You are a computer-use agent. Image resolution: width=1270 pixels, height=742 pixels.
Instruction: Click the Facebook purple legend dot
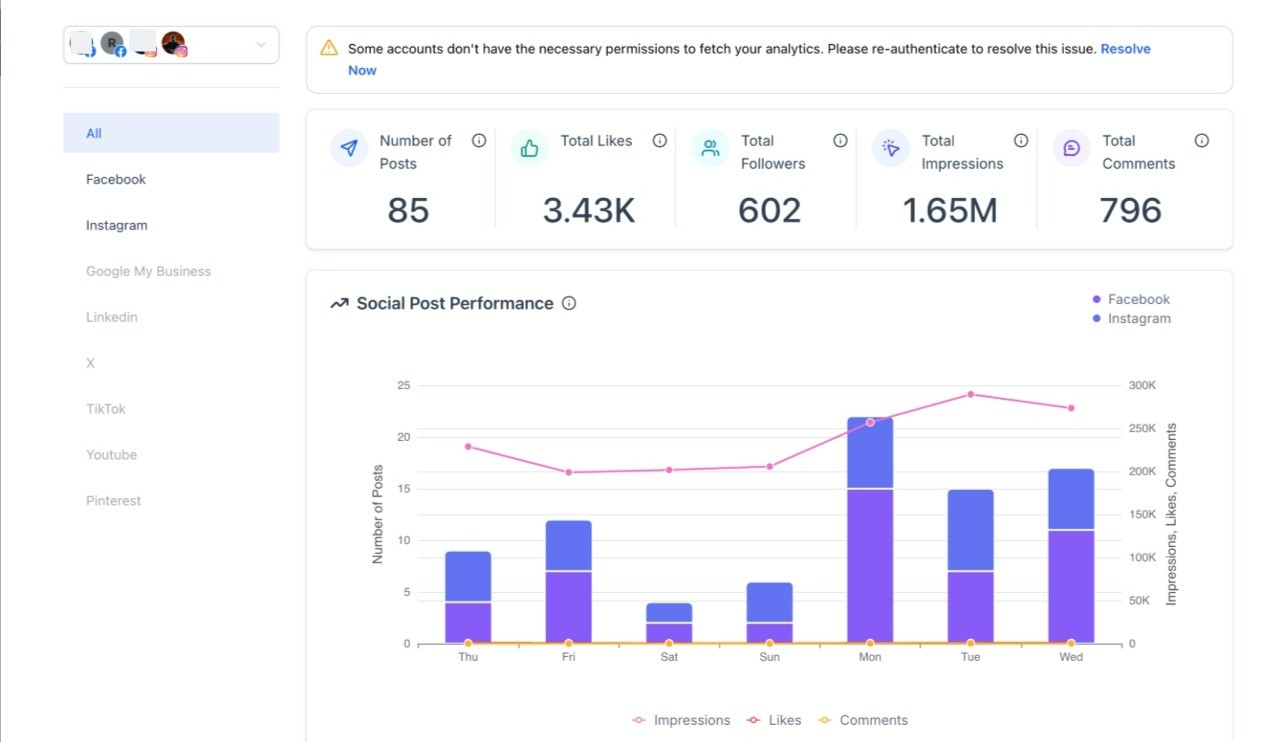1097,299
